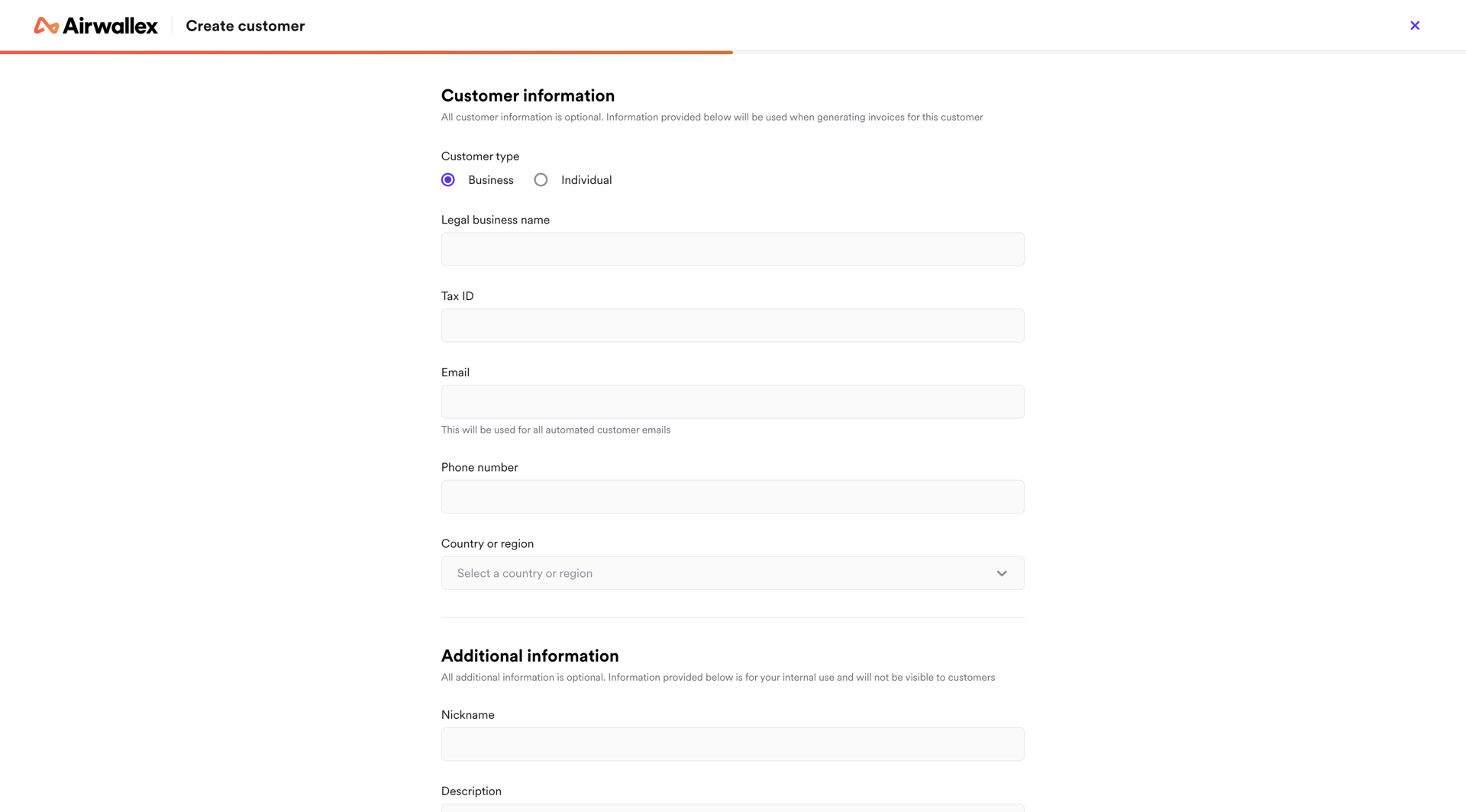
Task: Click the close X to exit customer creation
Action: (x=1415, y=25)
